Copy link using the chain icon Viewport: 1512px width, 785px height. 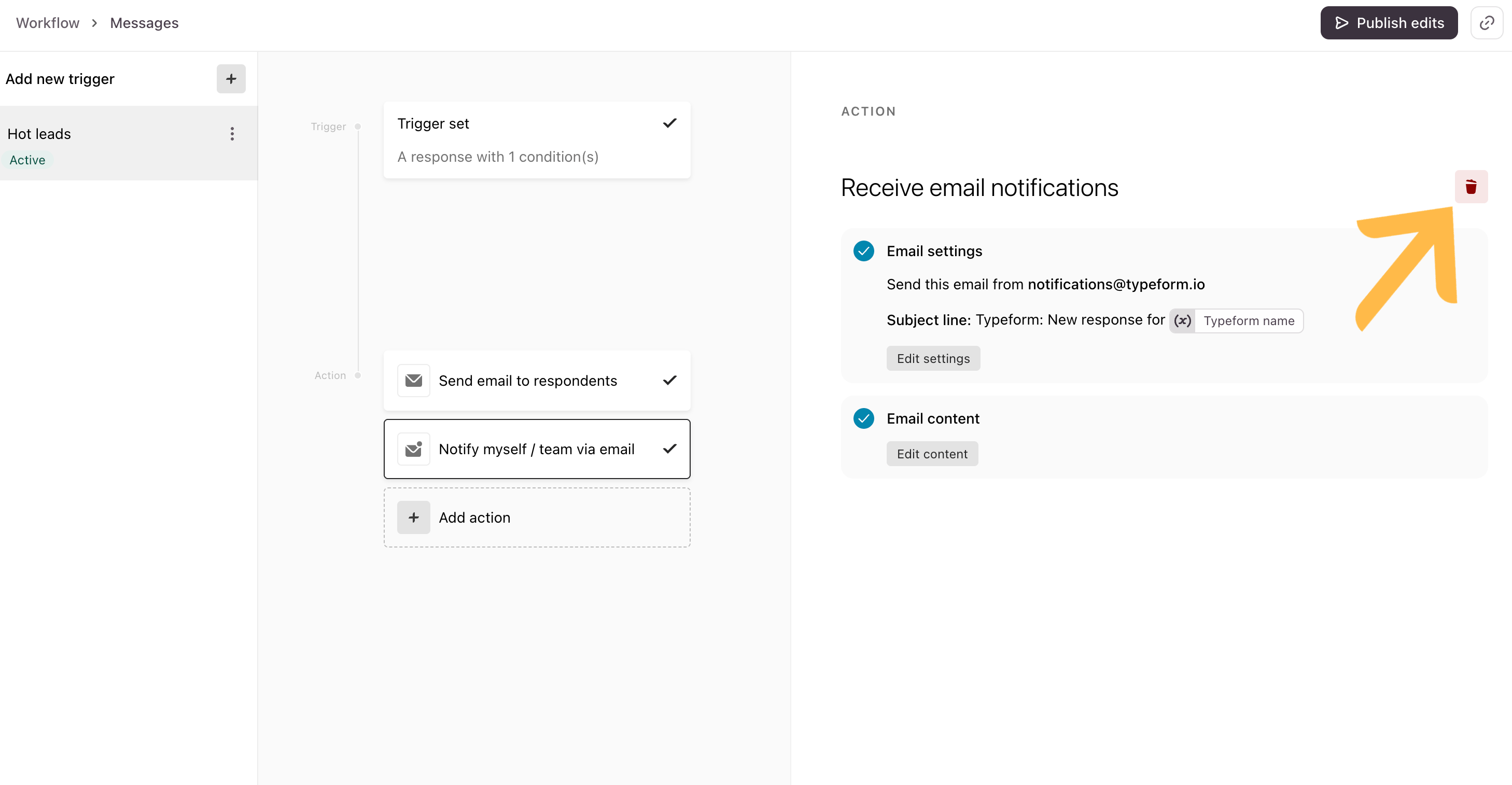click(x=1487, y=23)
